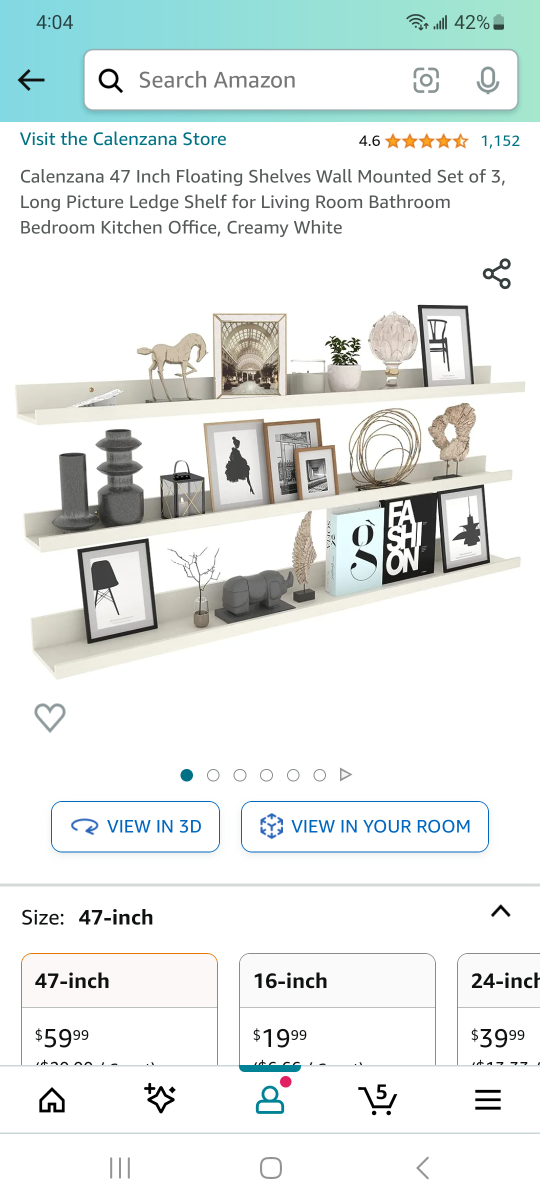The image size is (540, 1200).
Task: Share this product via share icon
Action: tap(497, 274)
